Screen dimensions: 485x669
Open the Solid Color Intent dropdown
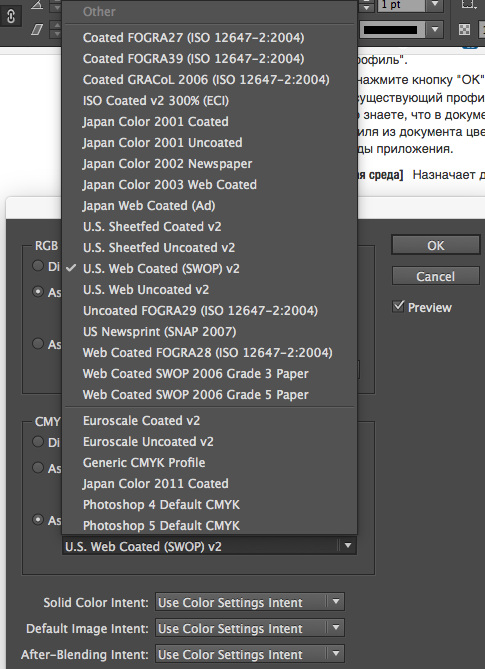click(250, 602)
